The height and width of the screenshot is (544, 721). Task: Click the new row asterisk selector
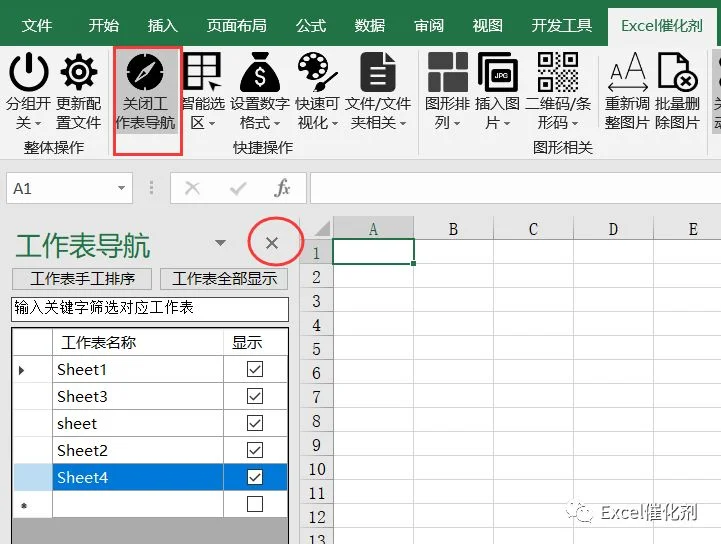[x=24, y=505]
